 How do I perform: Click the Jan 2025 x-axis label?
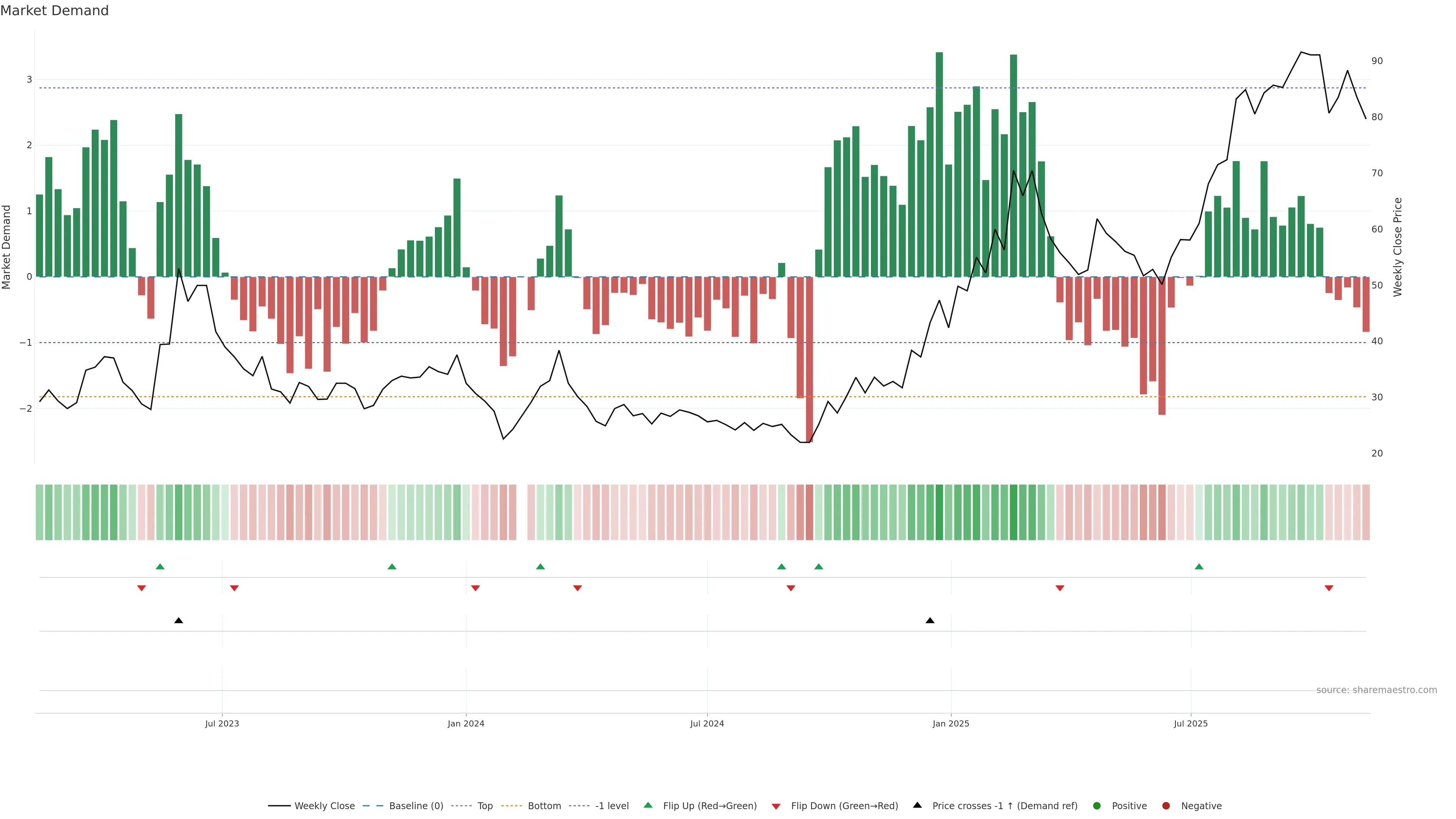951,723
